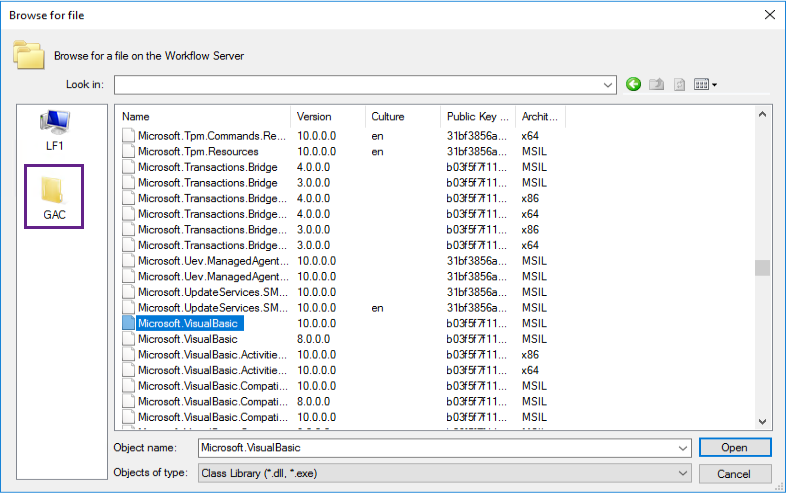Click the green Back arrow icon

[x=633, y=85]
